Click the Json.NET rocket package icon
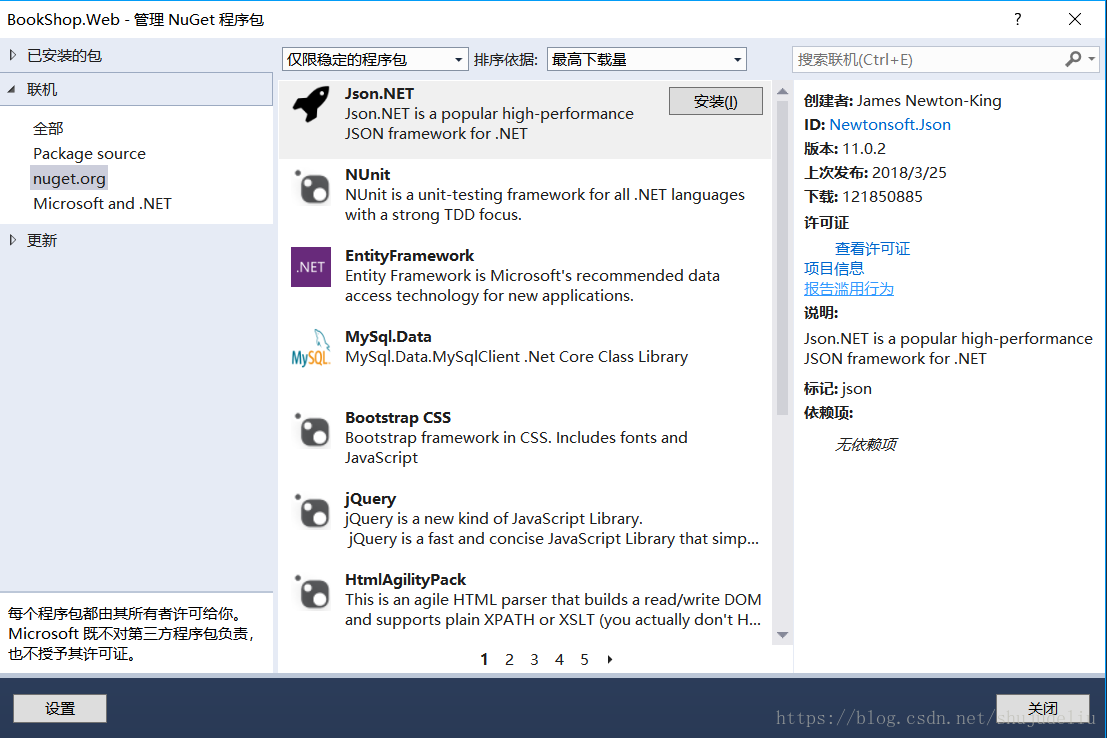This screenshot has width=1107, height=738. (x=311, y=105)
